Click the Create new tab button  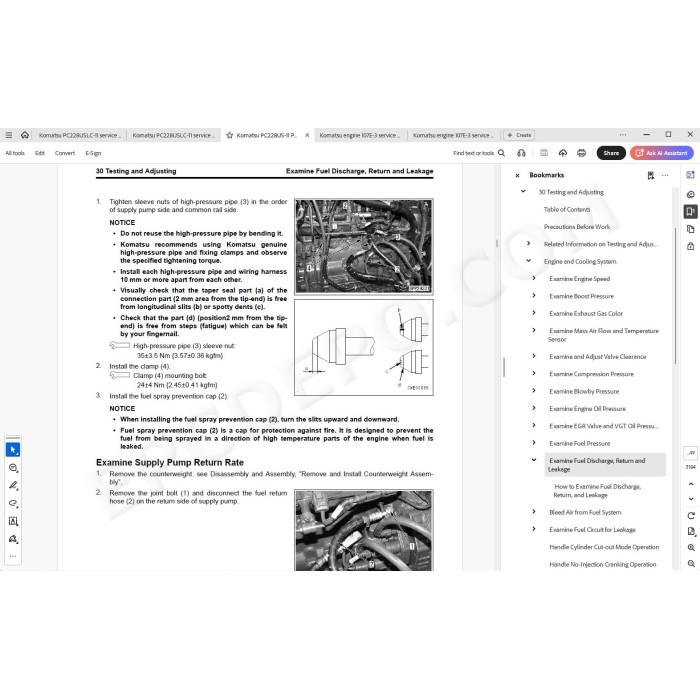[519, 135]
